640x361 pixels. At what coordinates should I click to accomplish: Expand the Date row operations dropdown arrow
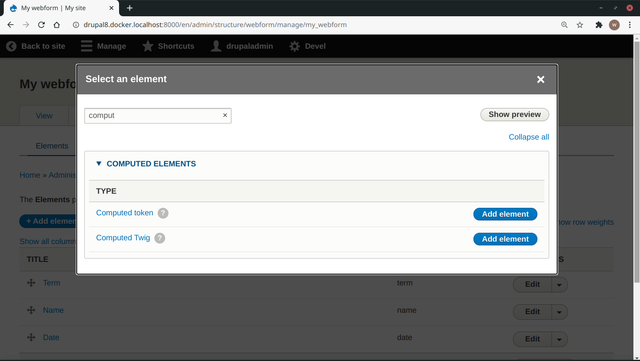point(559,339)
